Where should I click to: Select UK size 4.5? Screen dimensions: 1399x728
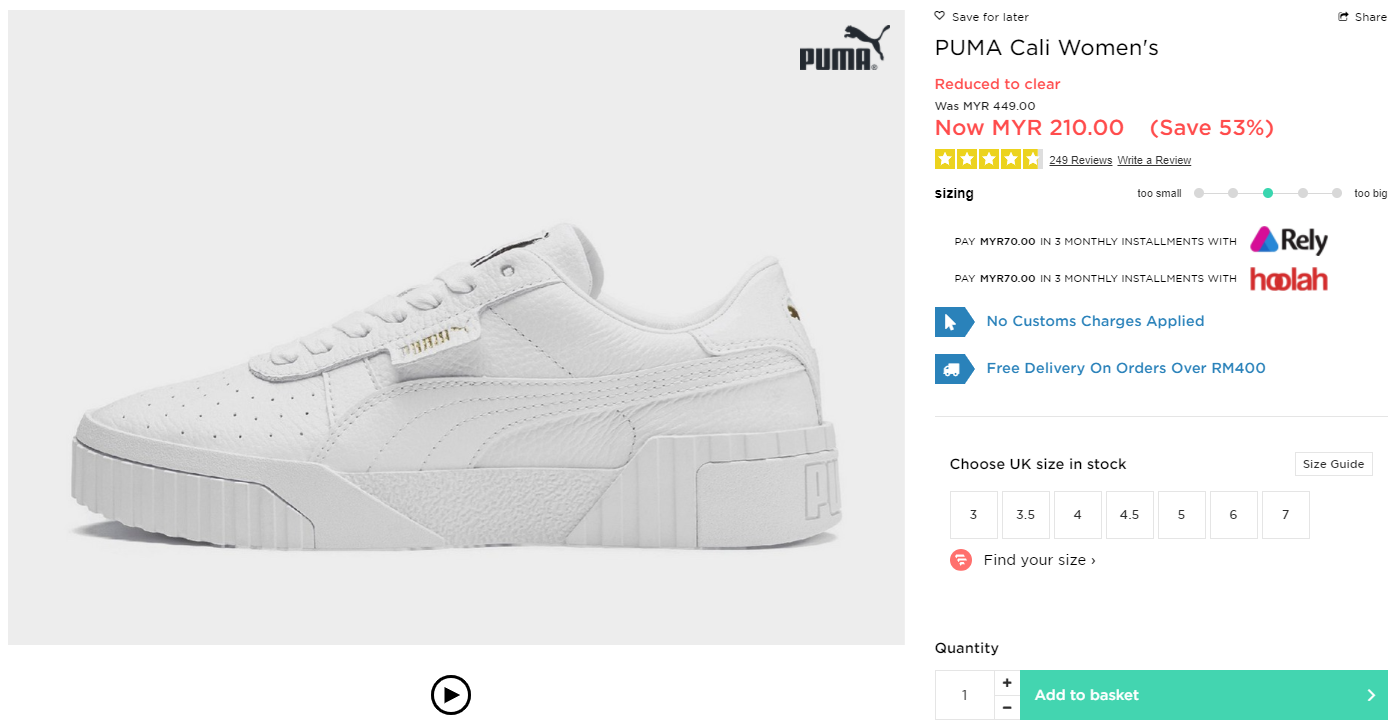pyautogui.click(x=1129, y=515)
